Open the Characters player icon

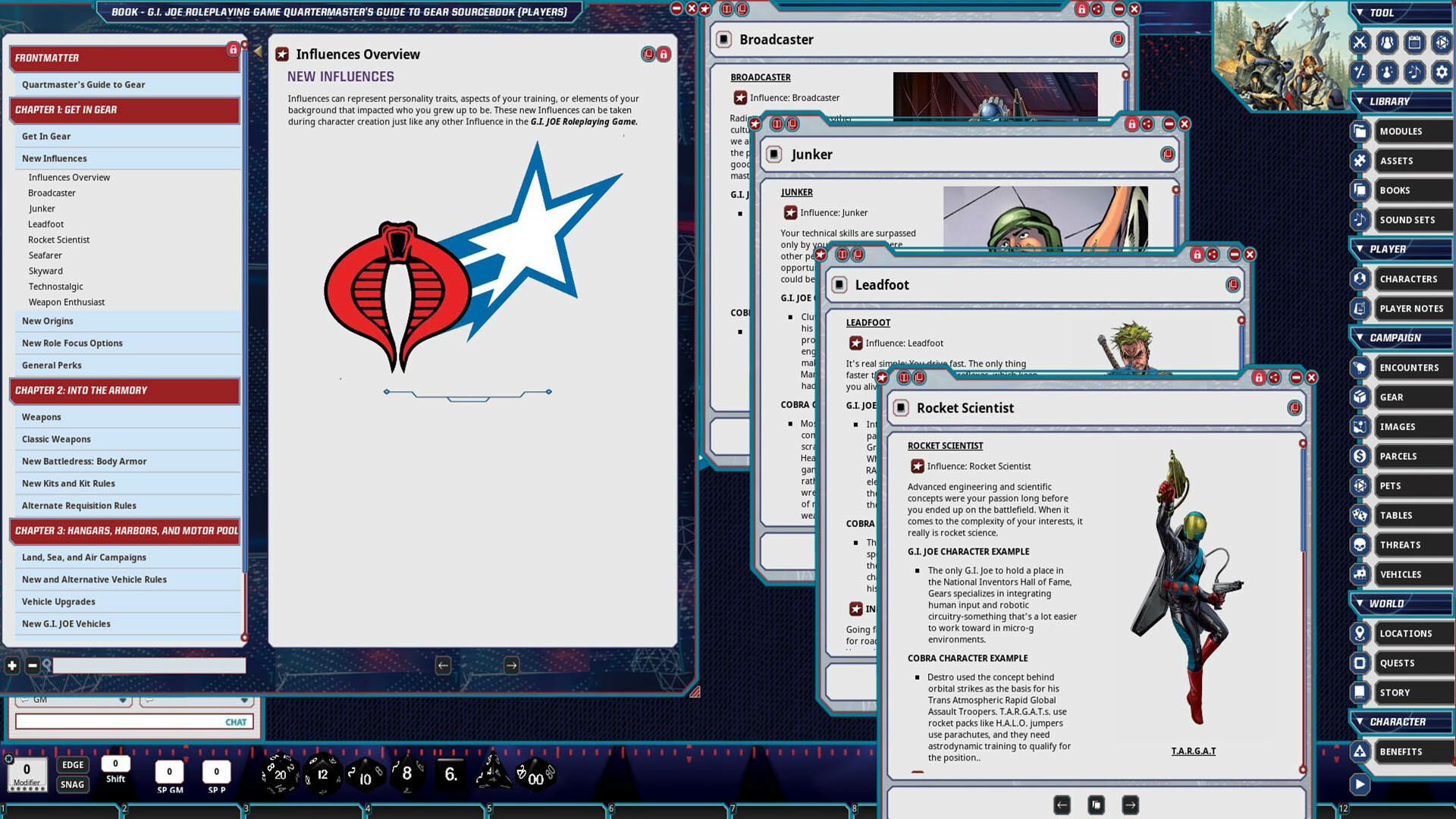coord(1359,278)
